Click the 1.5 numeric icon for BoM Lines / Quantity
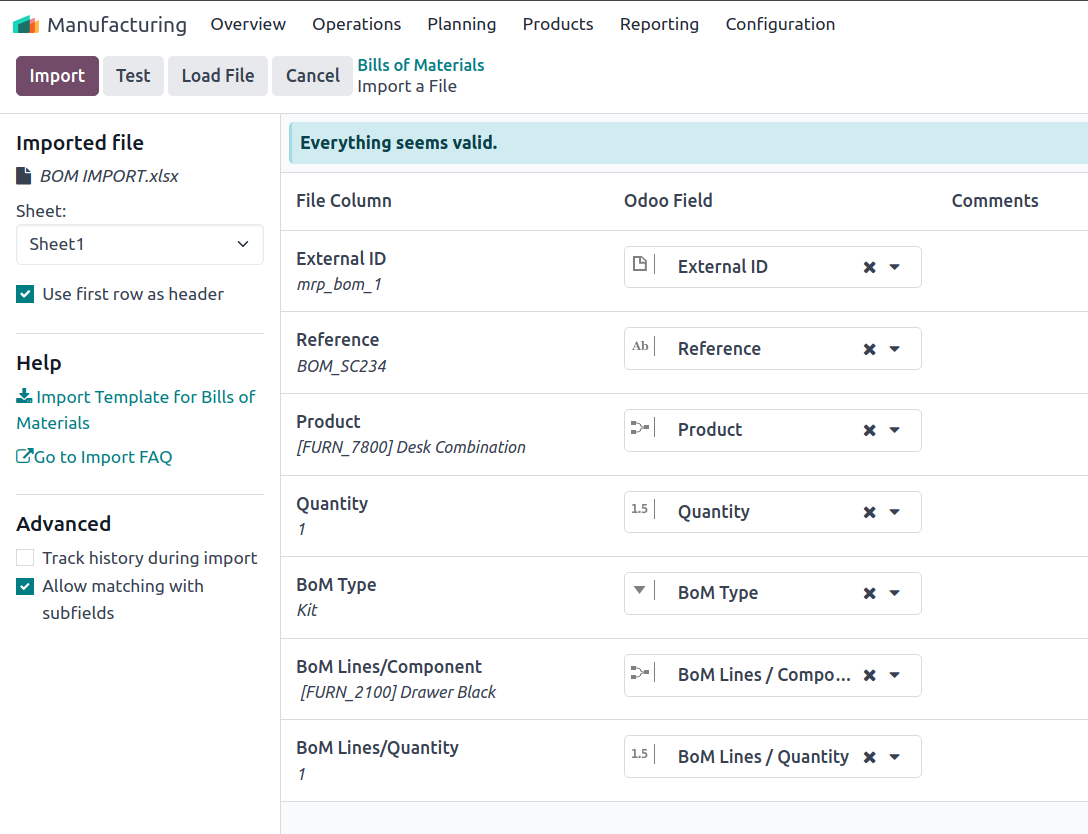The image size is (1088, 834). pyautogui.click(x=639, y=754)
